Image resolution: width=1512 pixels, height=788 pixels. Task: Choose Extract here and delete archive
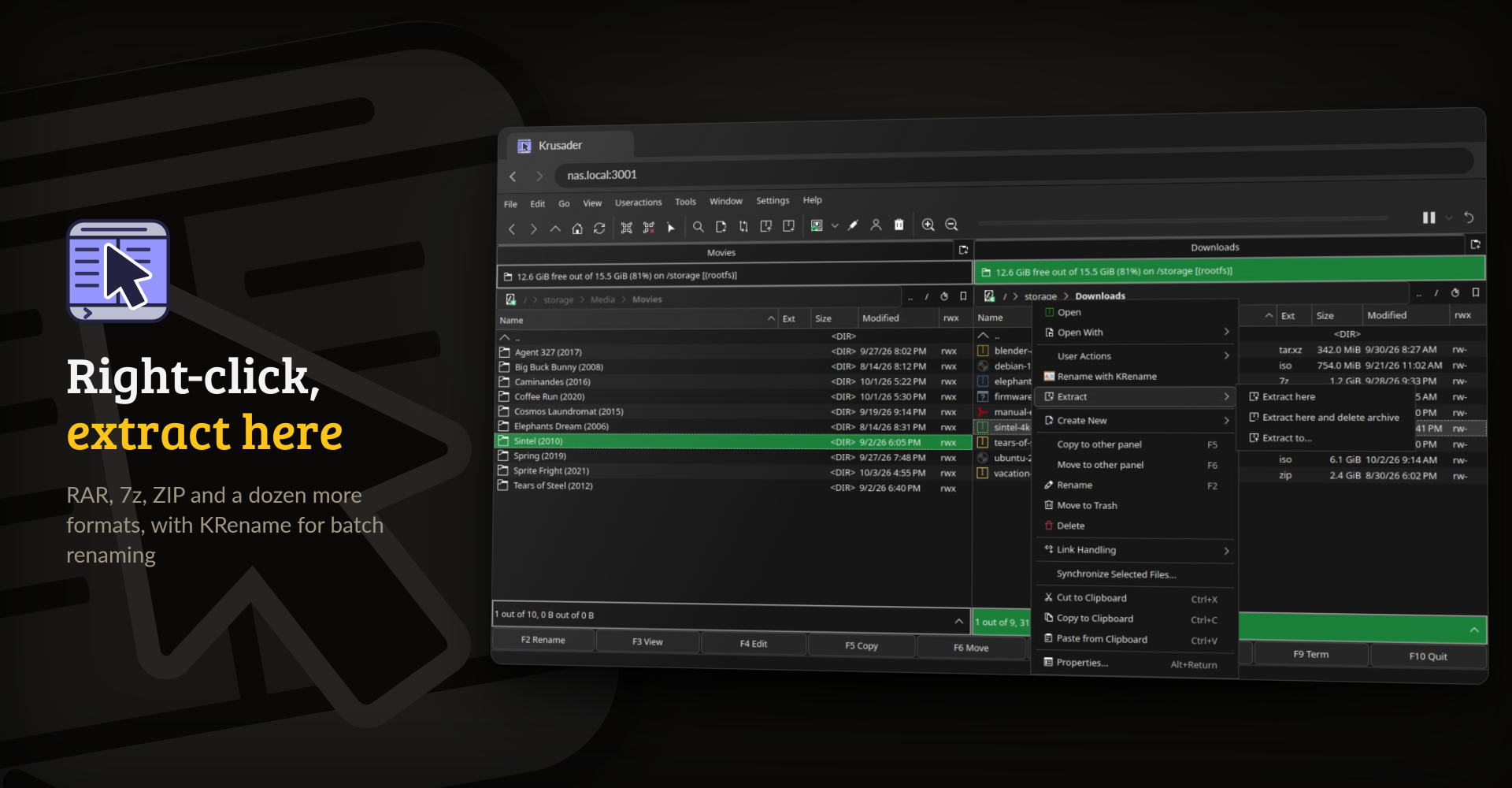(x=1326, y=417)
